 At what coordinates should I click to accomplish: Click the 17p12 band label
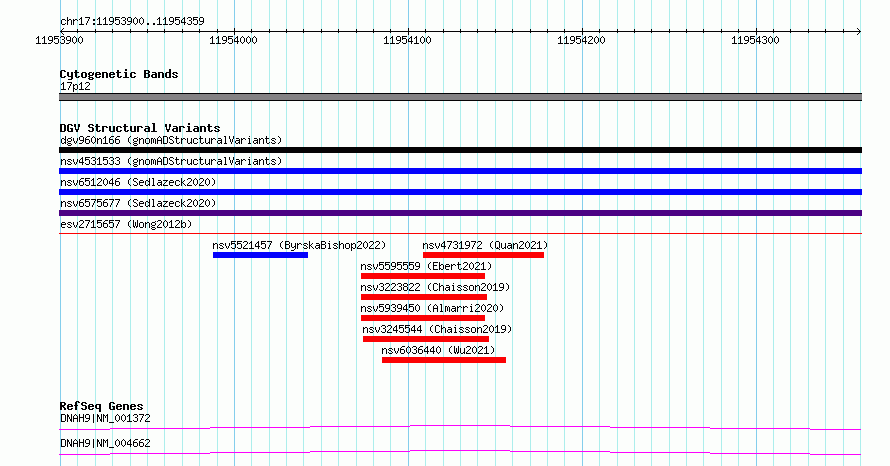click(75, 87)
